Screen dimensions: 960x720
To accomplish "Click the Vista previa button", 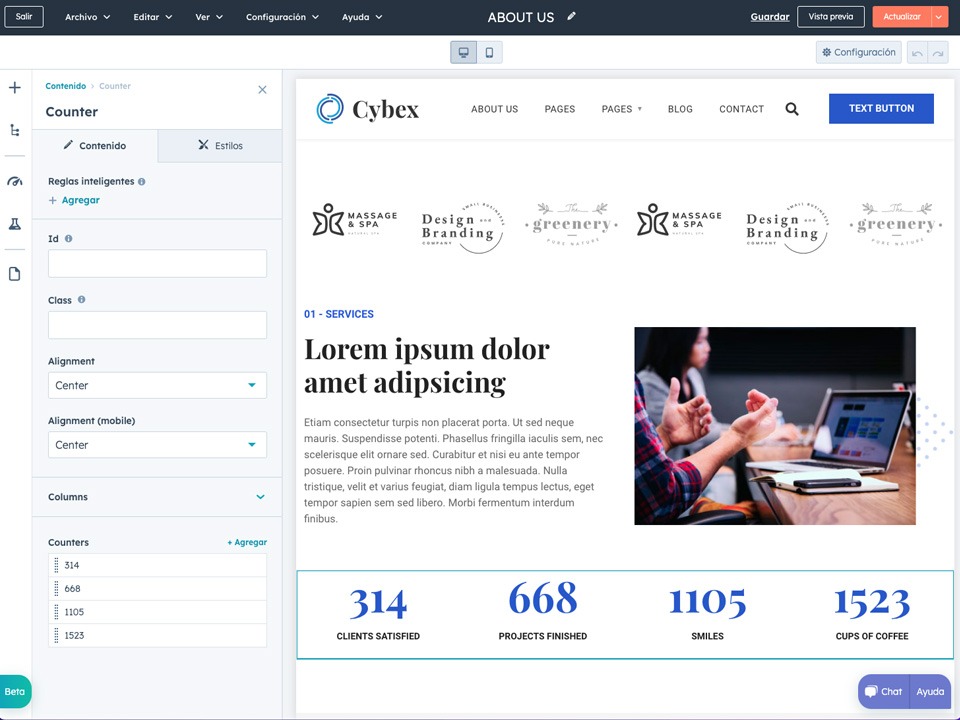I will [x=830, y=17].
